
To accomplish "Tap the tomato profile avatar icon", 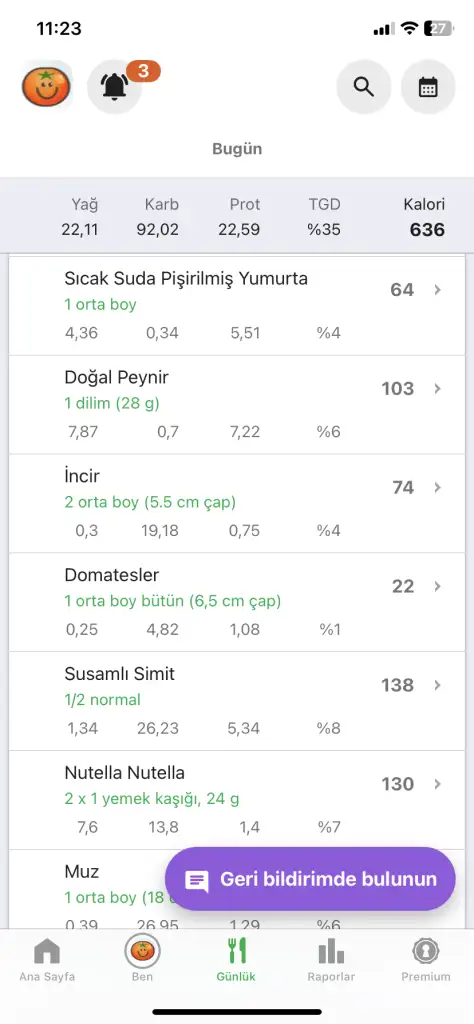I will pos(46,87).
